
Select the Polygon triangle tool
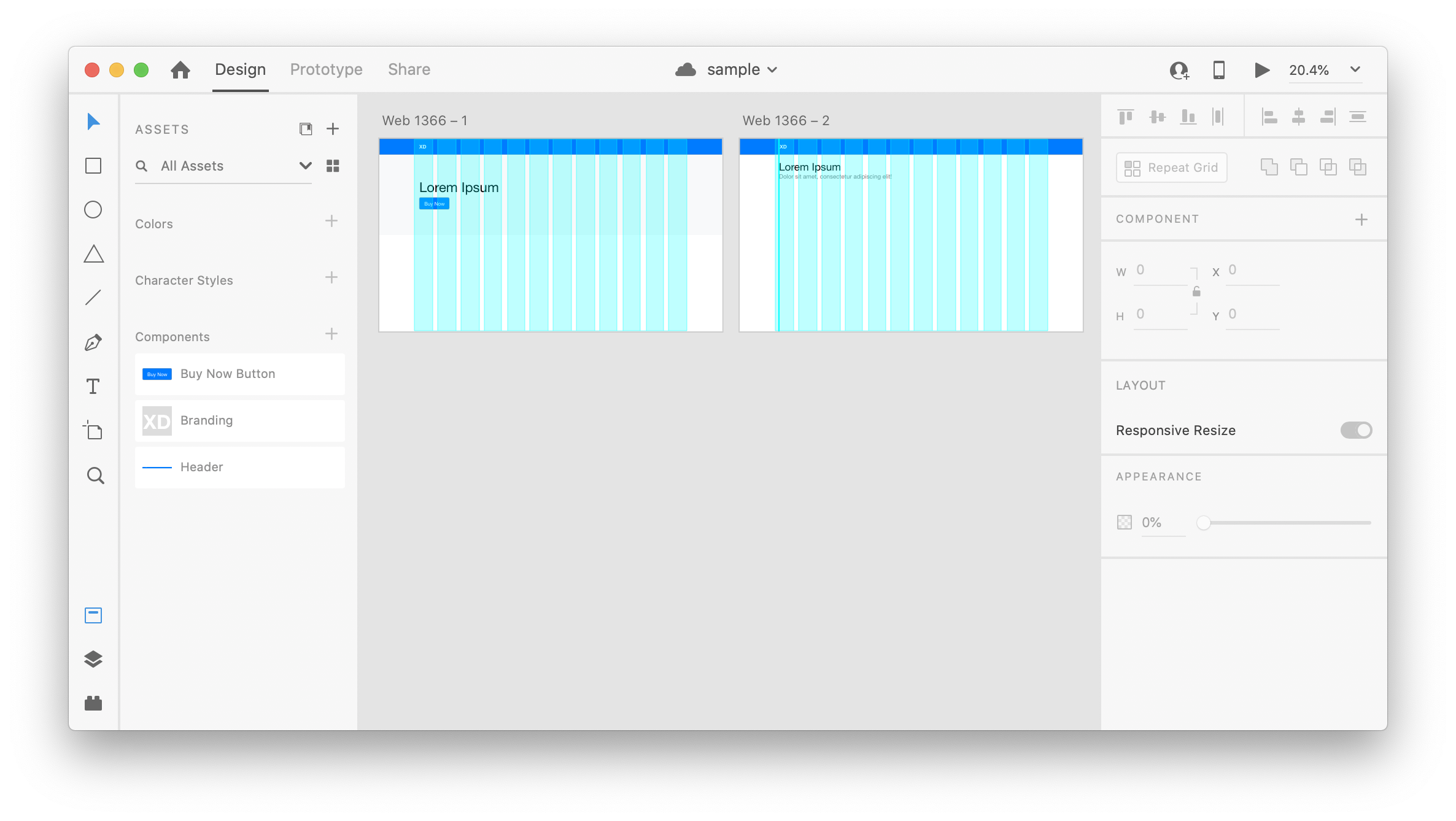(x=93, y=254)
